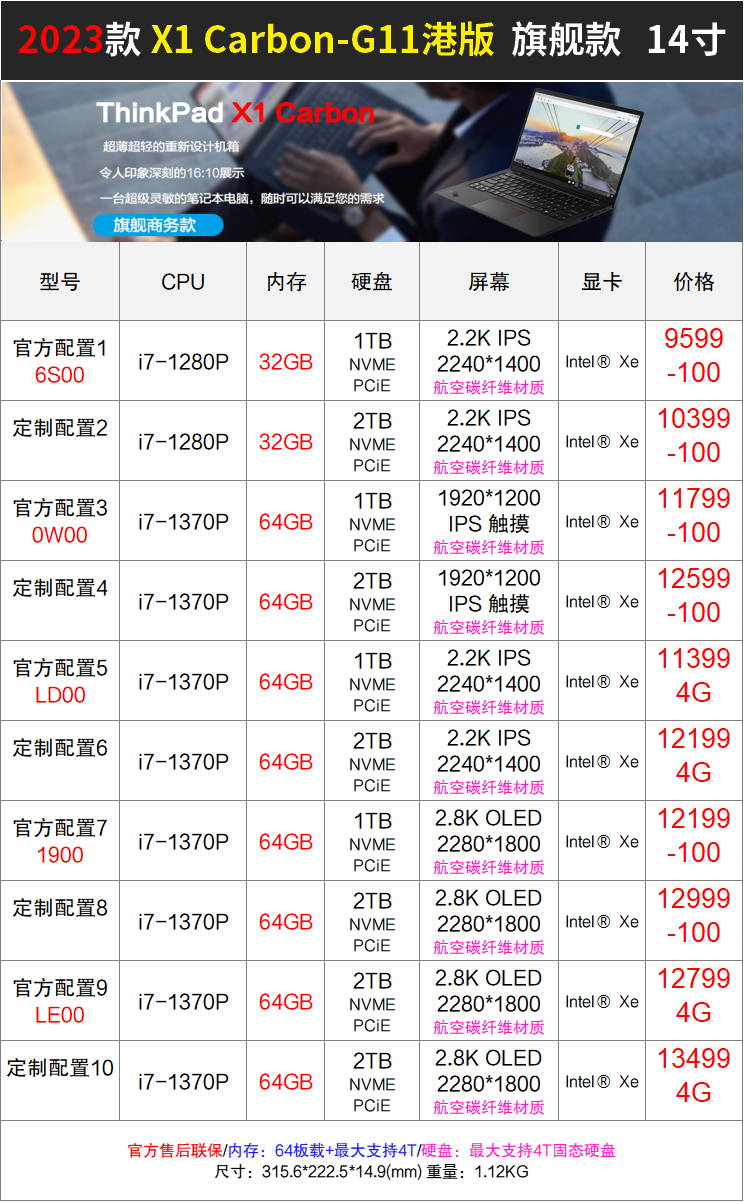Image resolution: width=744 pixels, height=1202 pixels.
Task: Click the price 9599
Action: click(694, 338)
